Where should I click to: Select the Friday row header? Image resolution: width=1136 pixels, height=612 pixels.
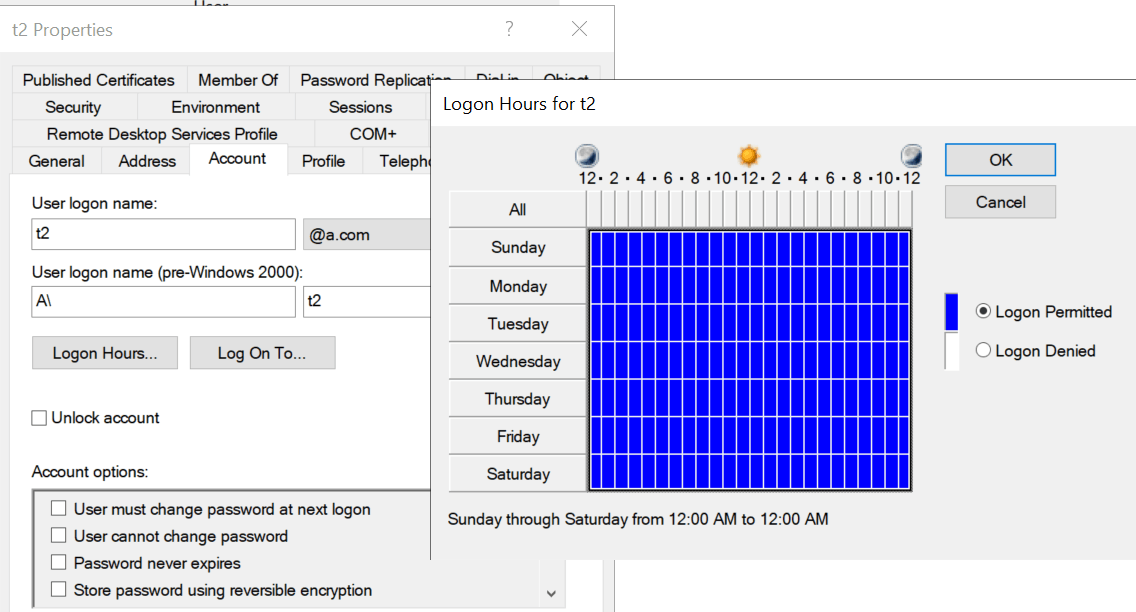coord(517,437)
